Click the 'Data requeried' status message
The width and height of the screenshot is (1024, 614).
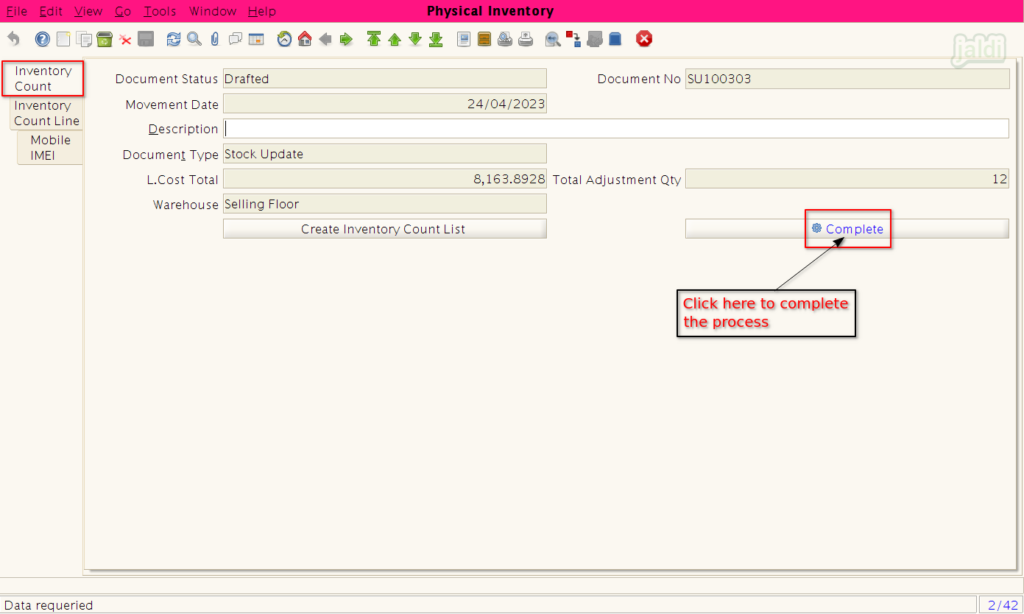pos(48,606)
